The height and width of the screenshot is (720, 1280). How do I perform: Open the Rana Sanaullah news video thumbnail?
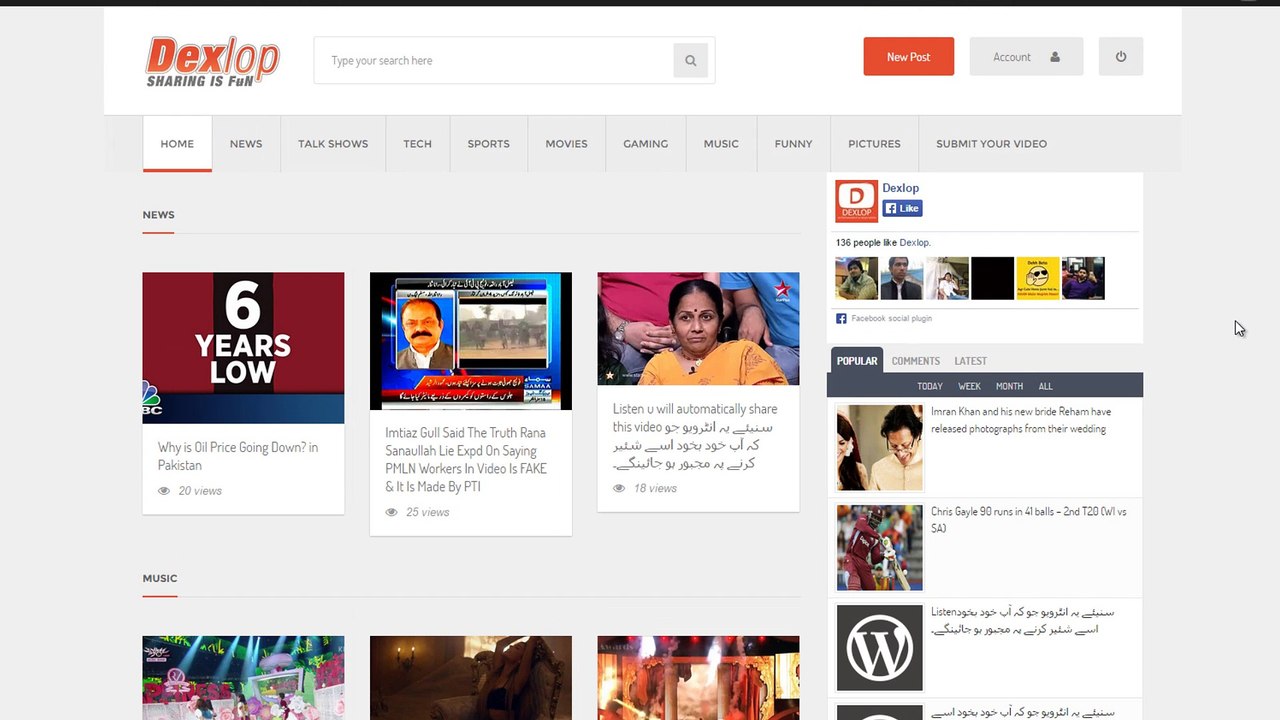[x=471, y=341]
